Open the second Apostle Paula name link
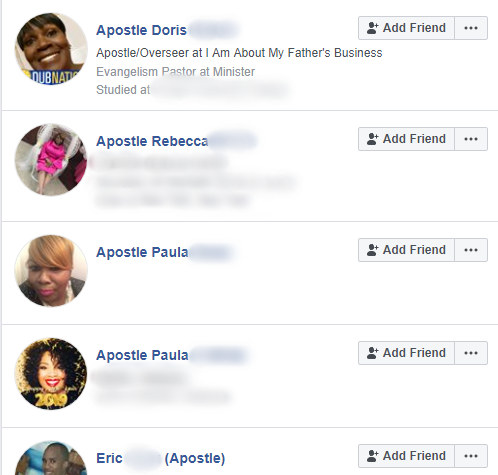Image resolution: width=498 pixels, height=475 pixels. pyautogui.click(x=171, y=355)
